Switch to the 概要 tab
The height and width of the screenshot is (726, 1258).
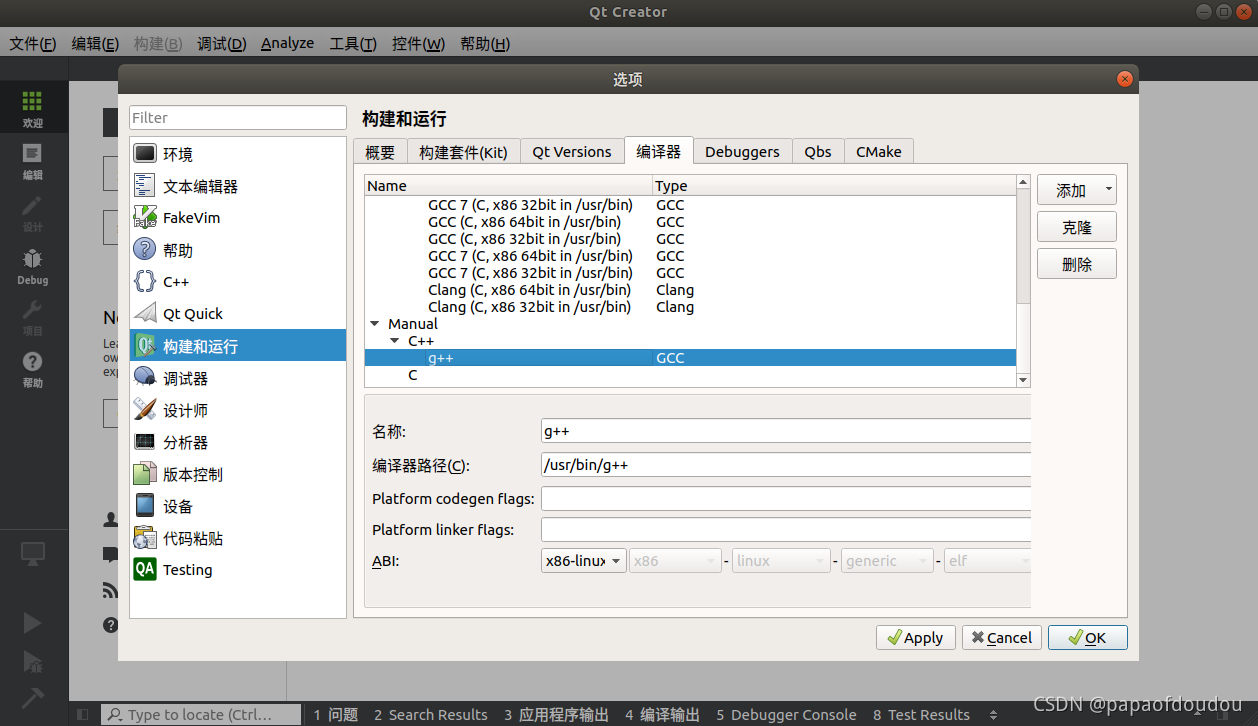pyautogui.click(x=380, y=152)
